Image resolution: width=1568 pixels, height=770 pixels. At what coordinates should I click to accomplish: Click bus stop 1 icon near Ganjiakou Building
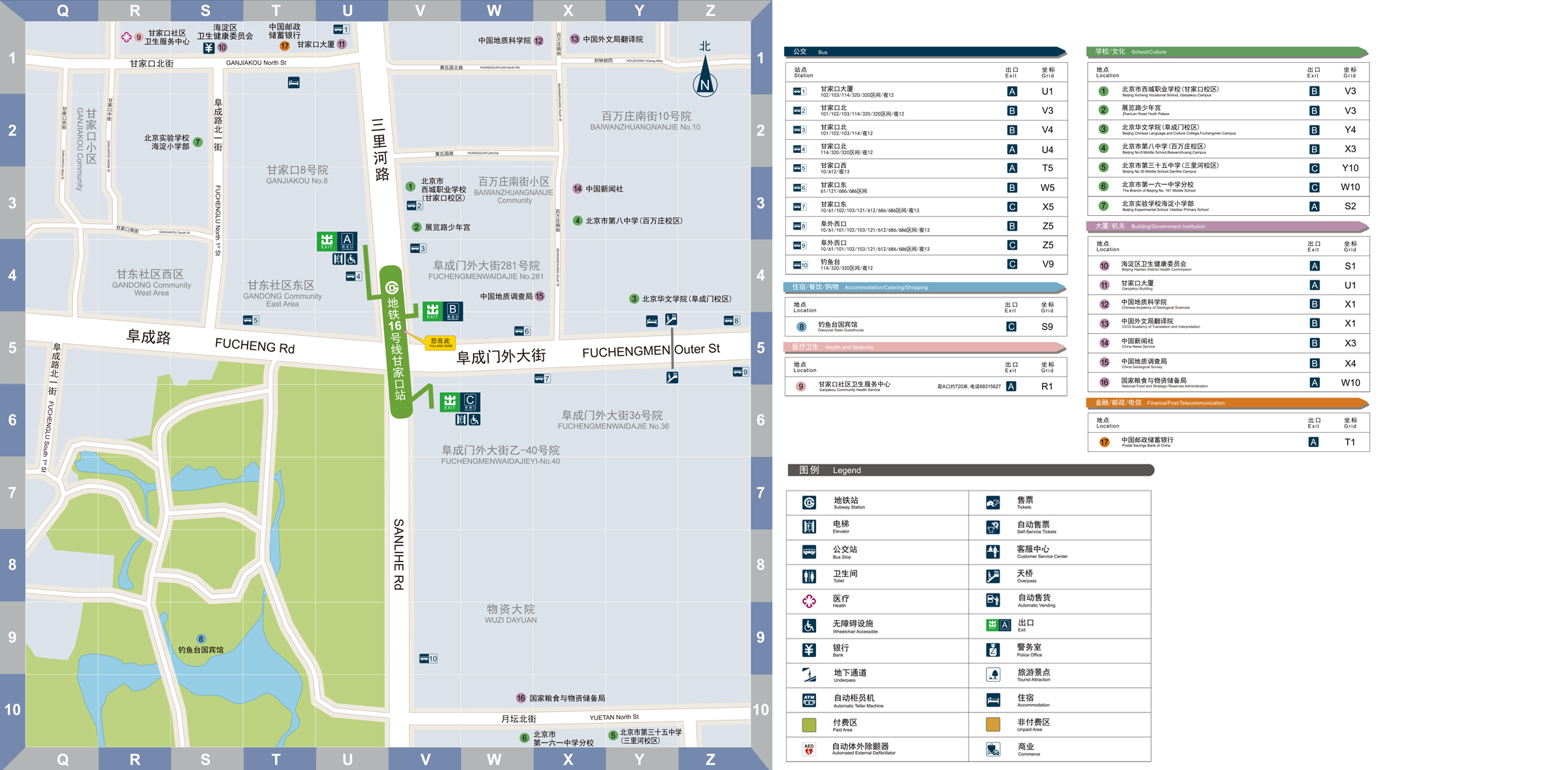(x=342, y=29)
